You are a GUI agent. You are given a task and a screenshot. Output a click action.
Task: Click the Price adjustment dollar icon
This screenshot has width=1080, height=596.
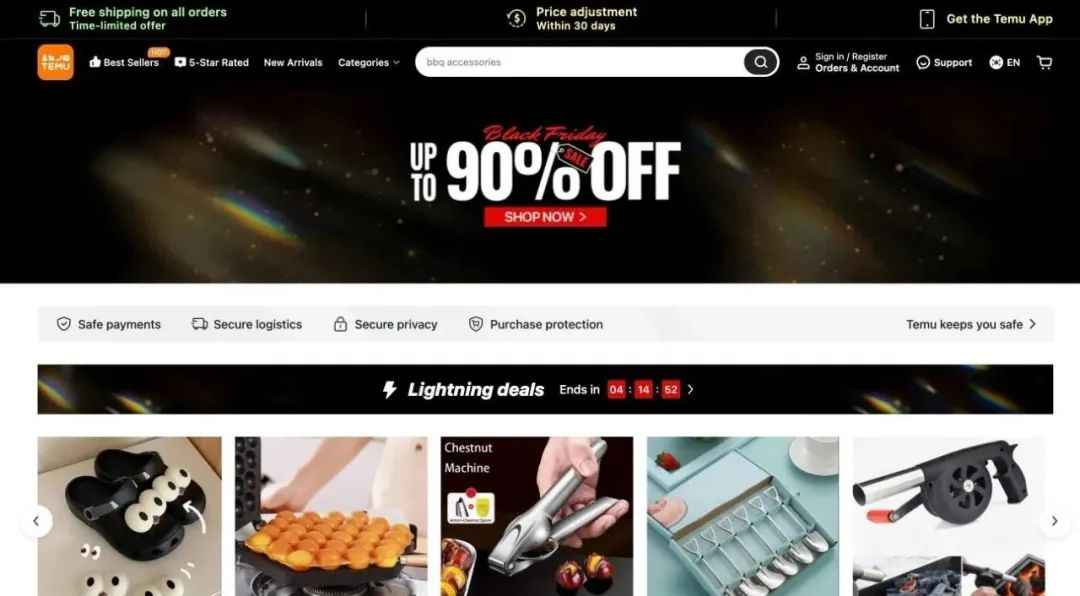tap(516, 19)
